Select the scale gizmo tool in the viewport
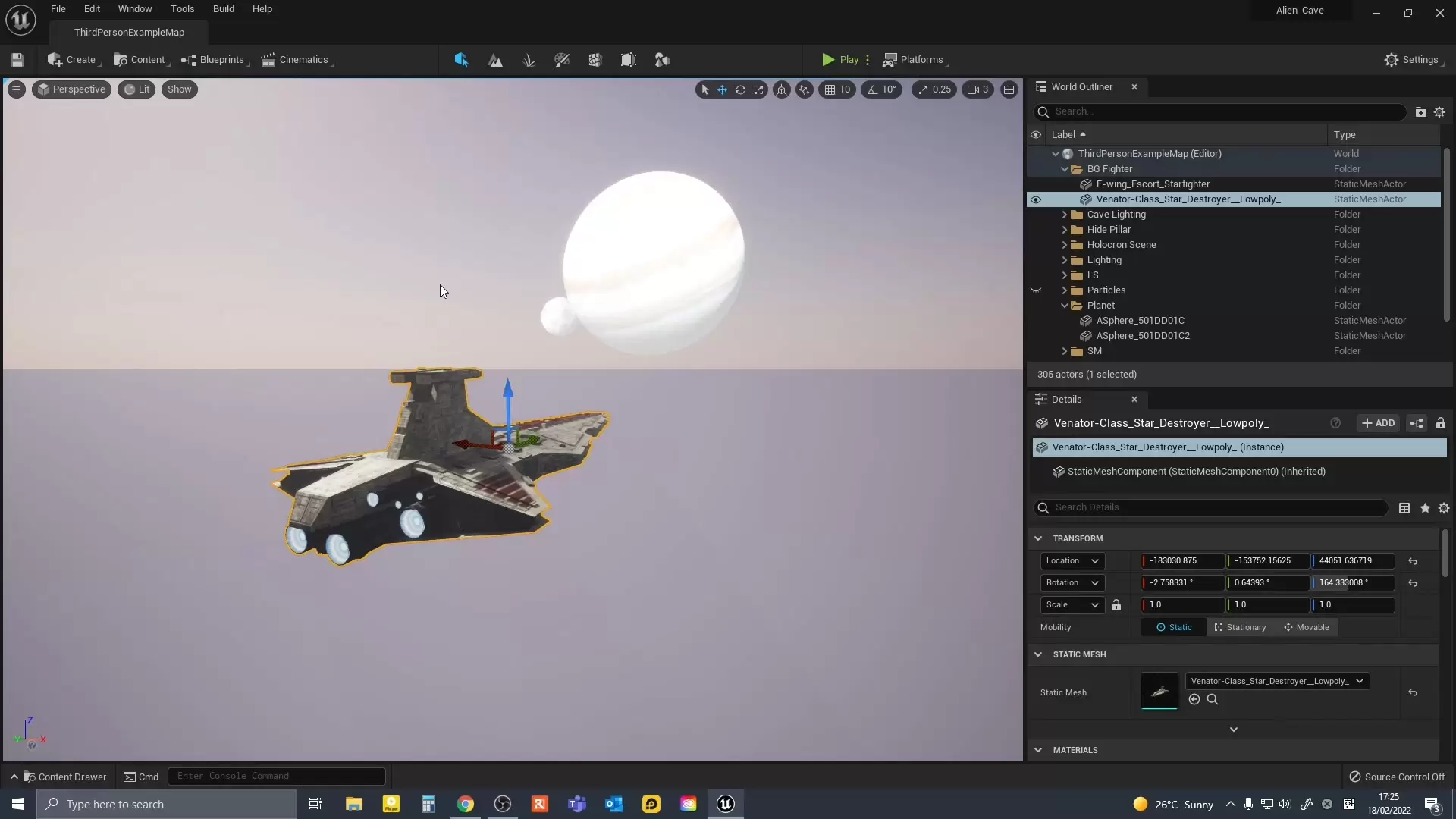 point(758,89)
